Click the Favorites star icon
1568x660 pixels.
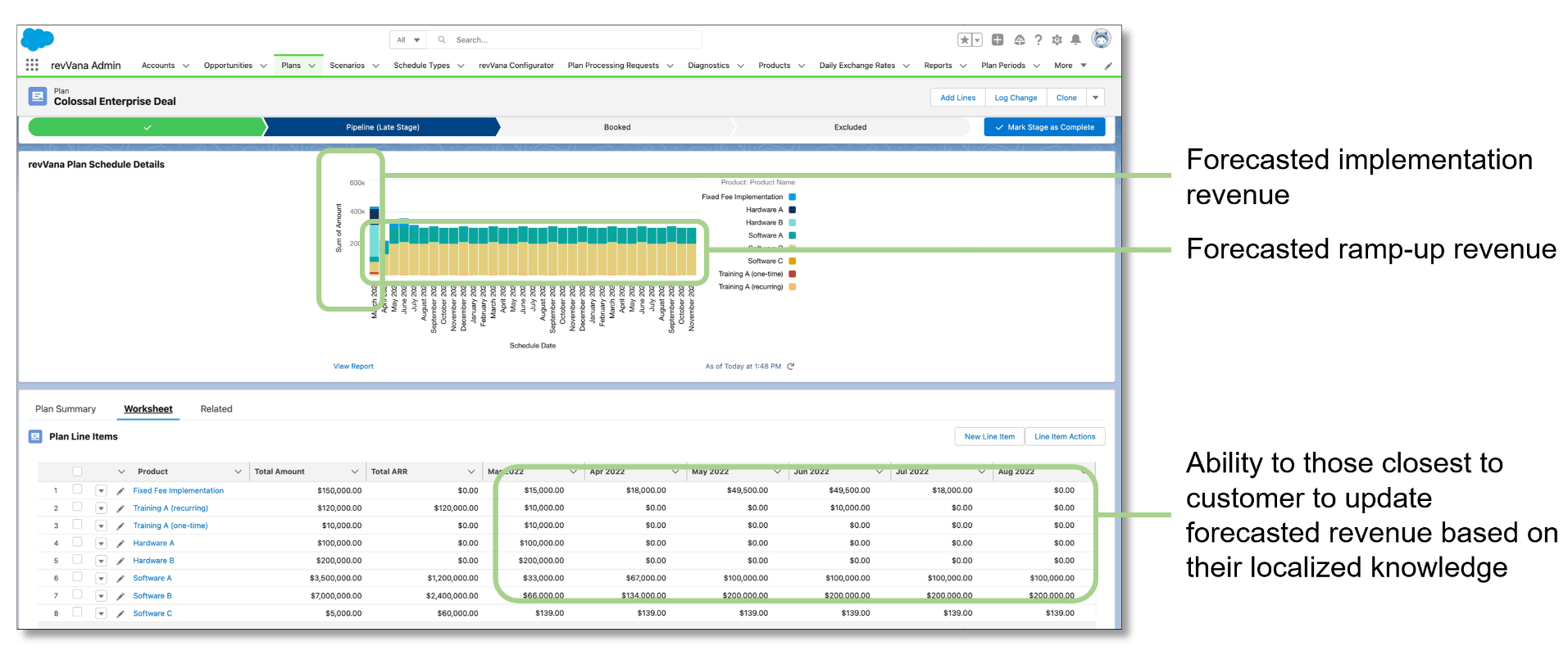(x=965, y=39)
